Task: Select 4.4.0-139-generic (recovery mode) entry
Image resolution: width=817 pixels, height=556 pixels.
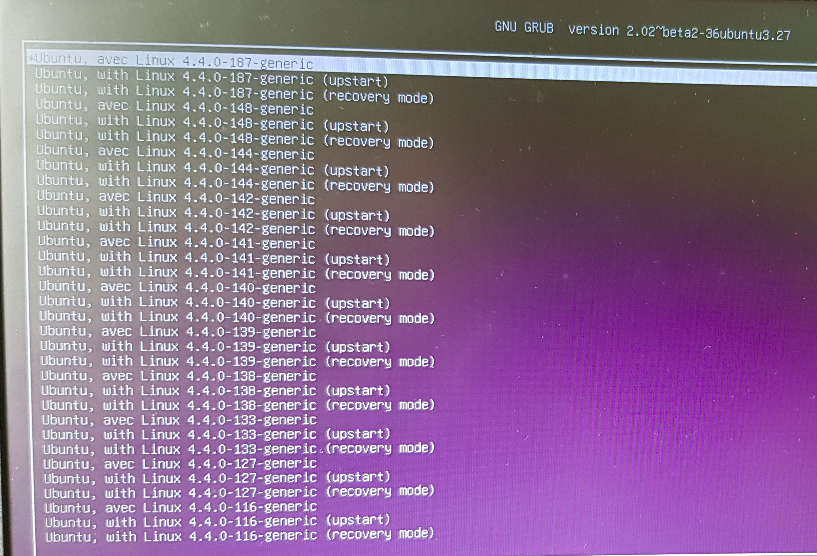Action: [x=238, y=361]
